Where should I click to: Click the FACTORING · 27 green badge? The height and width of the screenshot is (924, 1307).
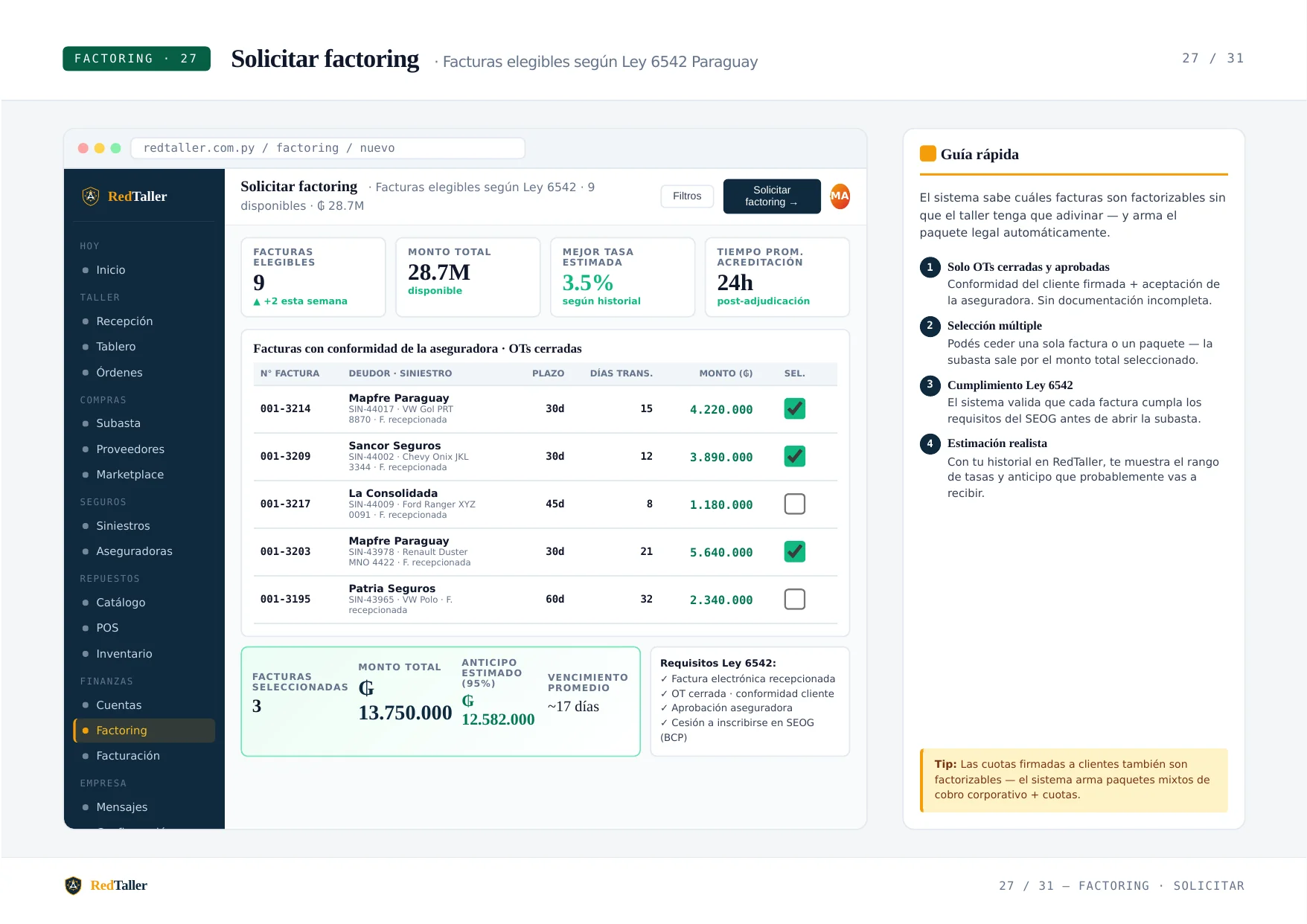(136, 59)
